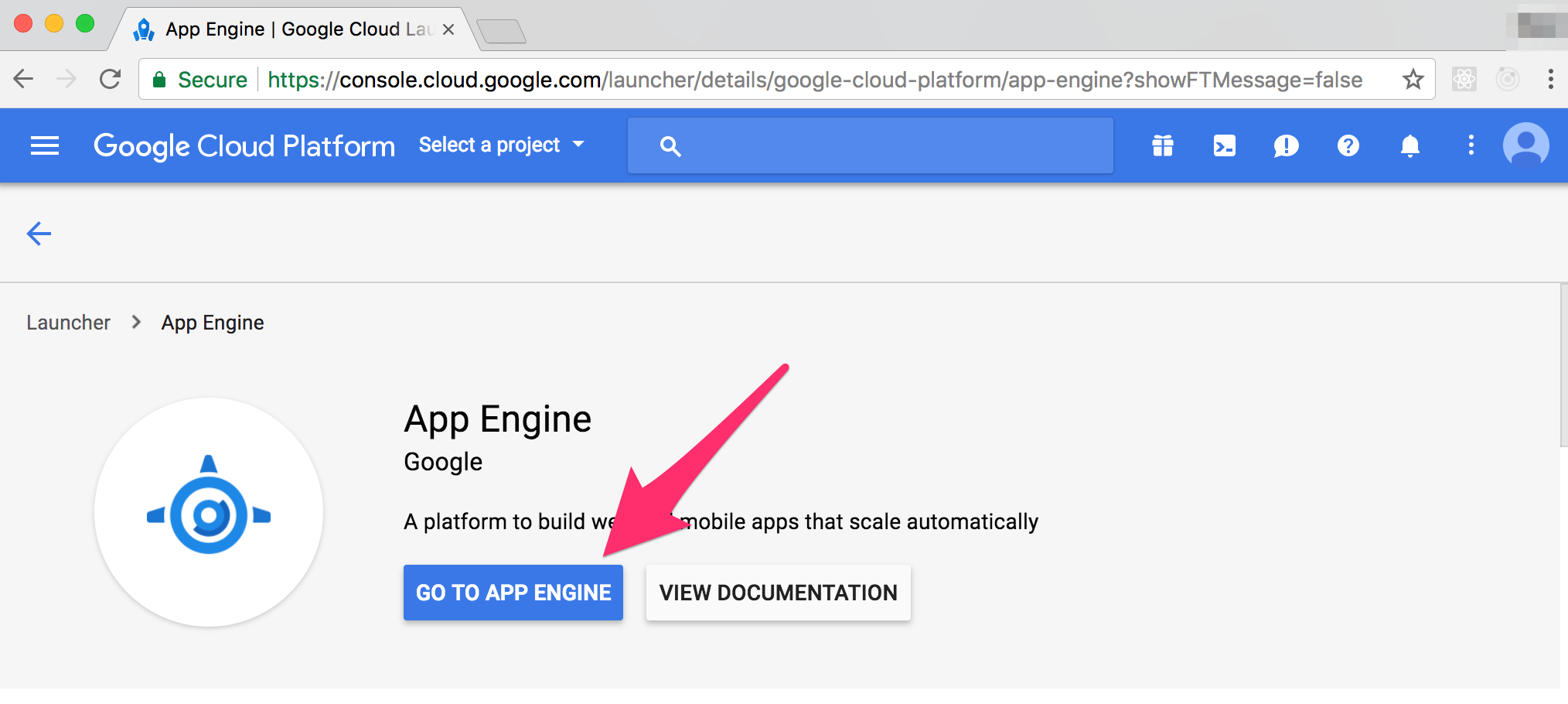This screenshot has height=704, width=1568.
Task: Click the Google publisher name
Action: point(443,462)
